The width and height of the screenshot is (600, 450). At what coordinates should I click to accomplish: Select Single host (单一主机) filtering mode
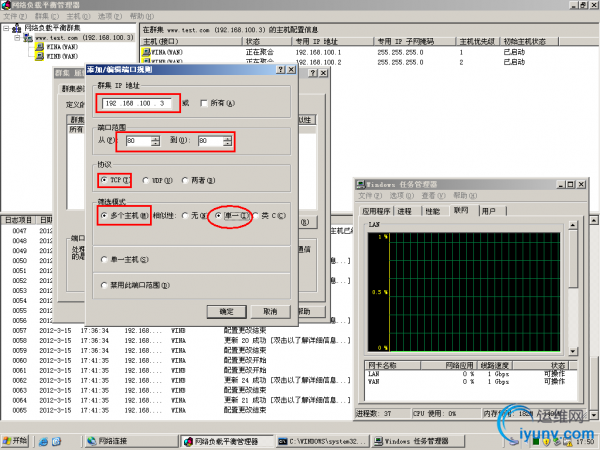tap(104, 259)
